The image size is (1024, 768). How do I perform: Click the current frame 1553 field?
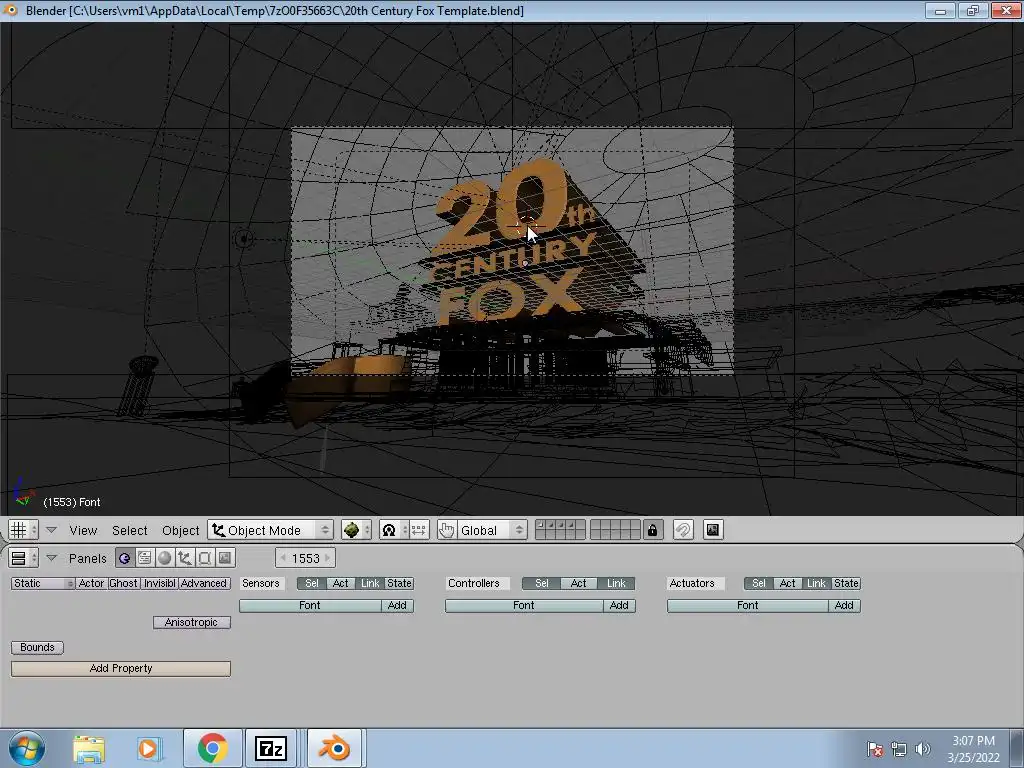point(306,558)
